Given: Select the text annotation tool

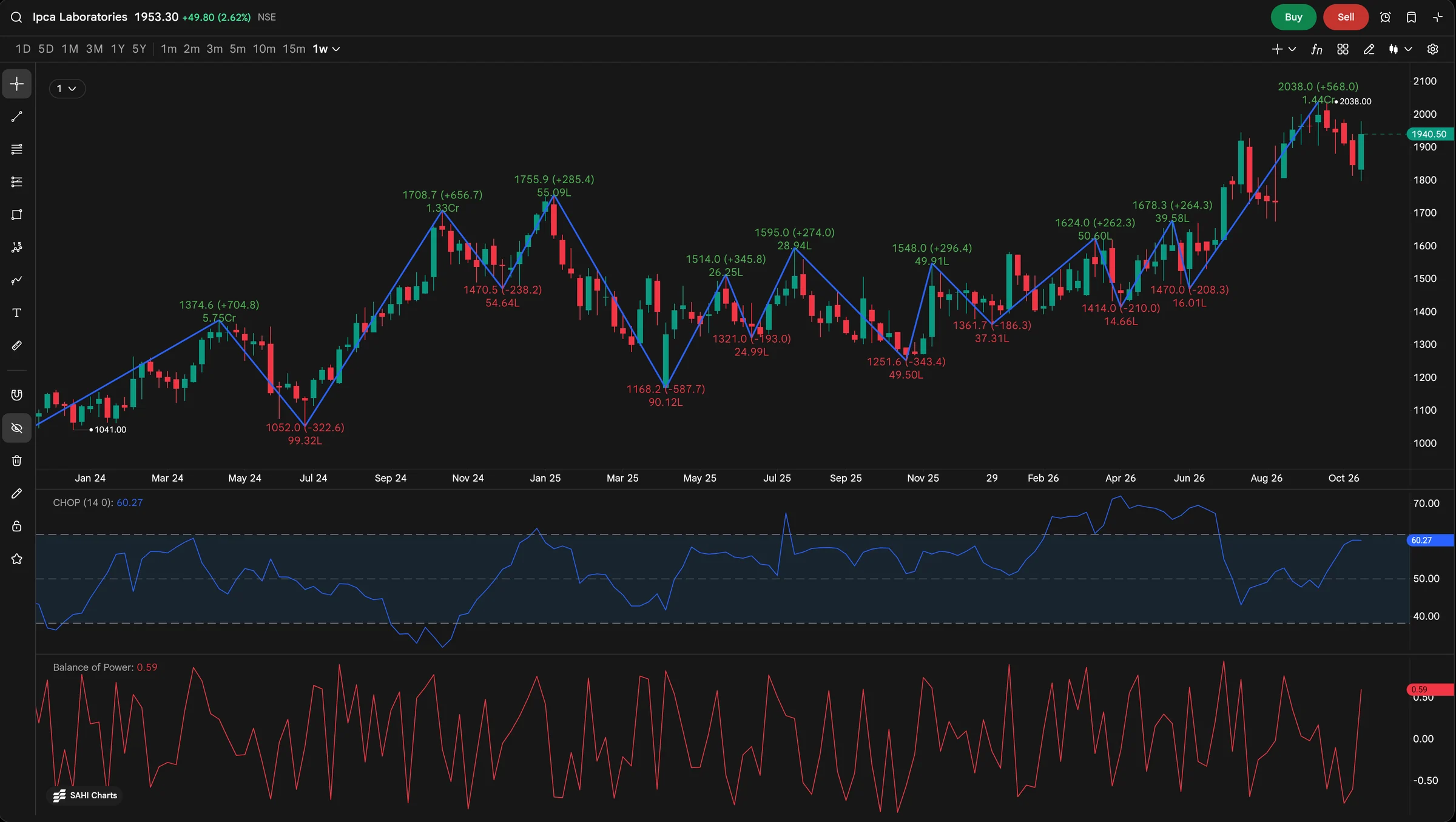Looking at the screenshot, I should (x=17, y=313).
